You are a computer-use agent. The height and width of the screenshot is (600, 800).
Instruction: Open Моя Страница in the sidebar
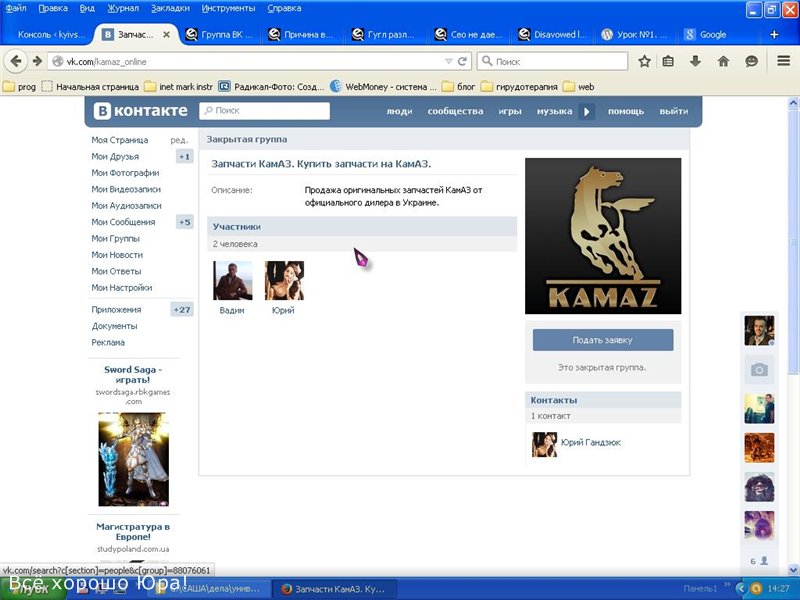(x=120, y=140)
